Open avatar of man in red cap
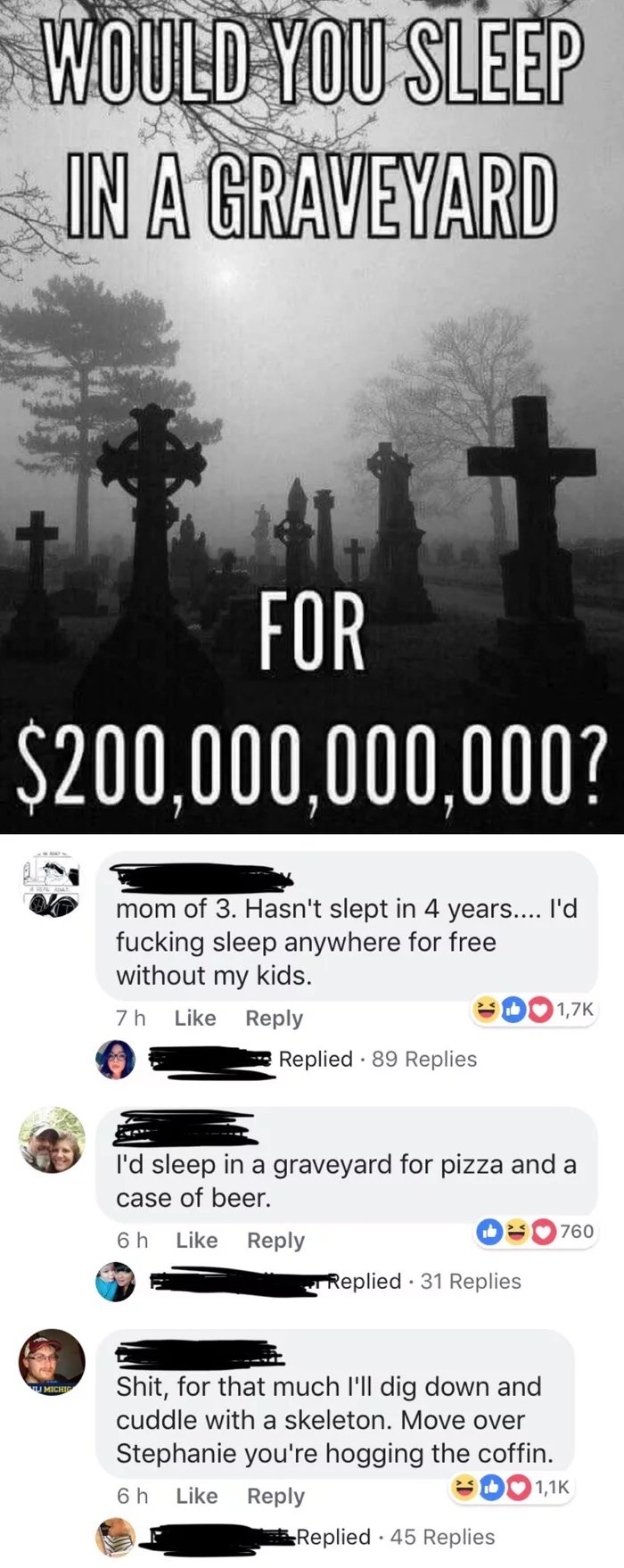 tap(52, 1362)
